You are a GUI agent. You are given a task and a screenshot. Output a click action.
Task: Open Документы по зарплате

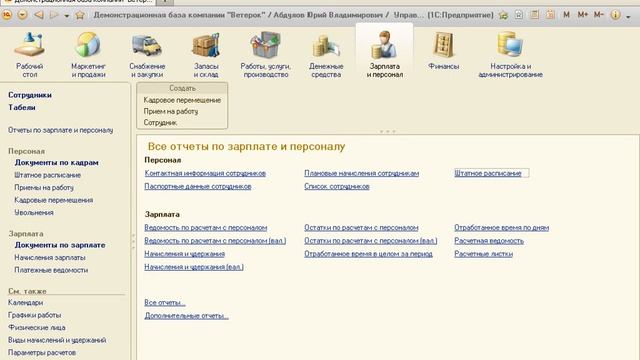coord(60,245)
